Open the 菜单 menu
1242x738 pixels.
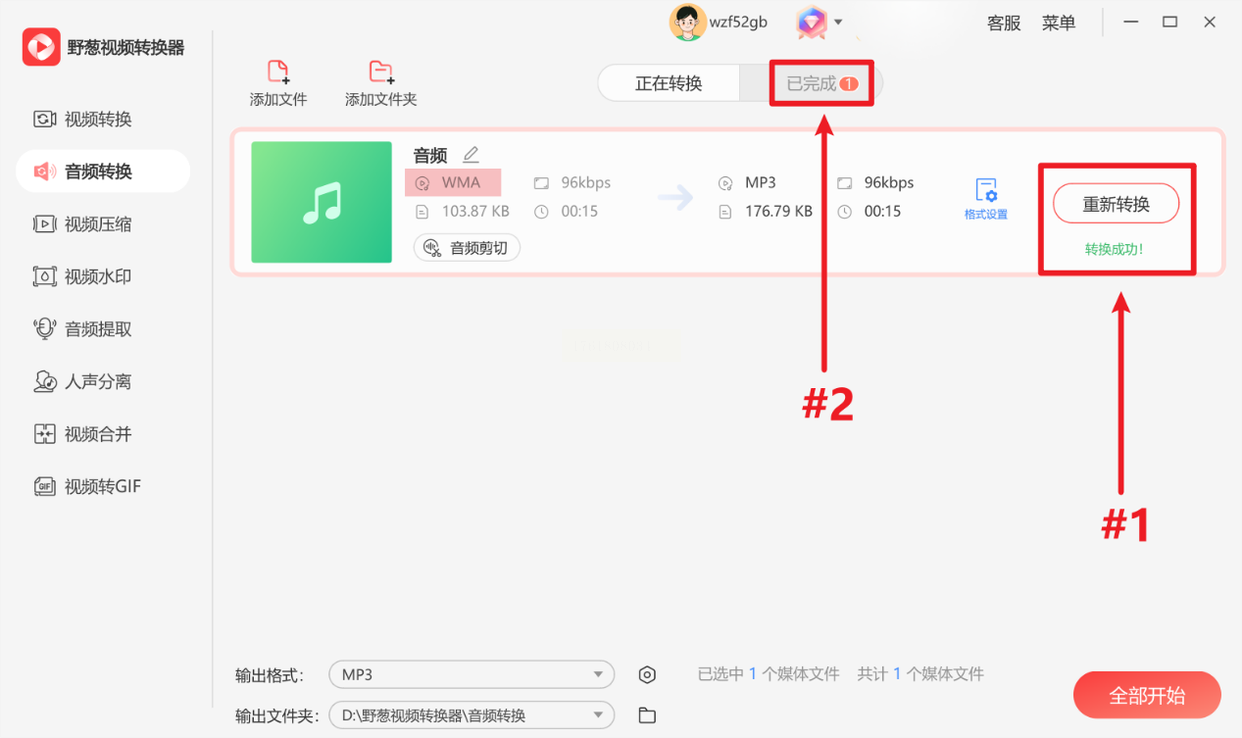pyautogui.click(x=1059, y=22)
